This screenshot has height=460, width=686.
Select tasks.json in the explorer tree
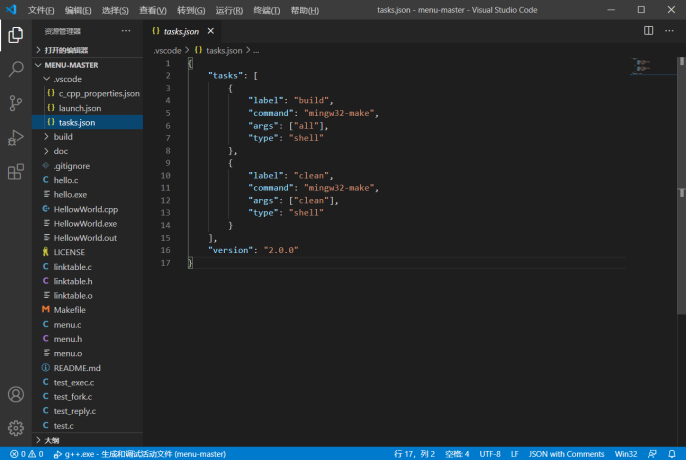88,123
